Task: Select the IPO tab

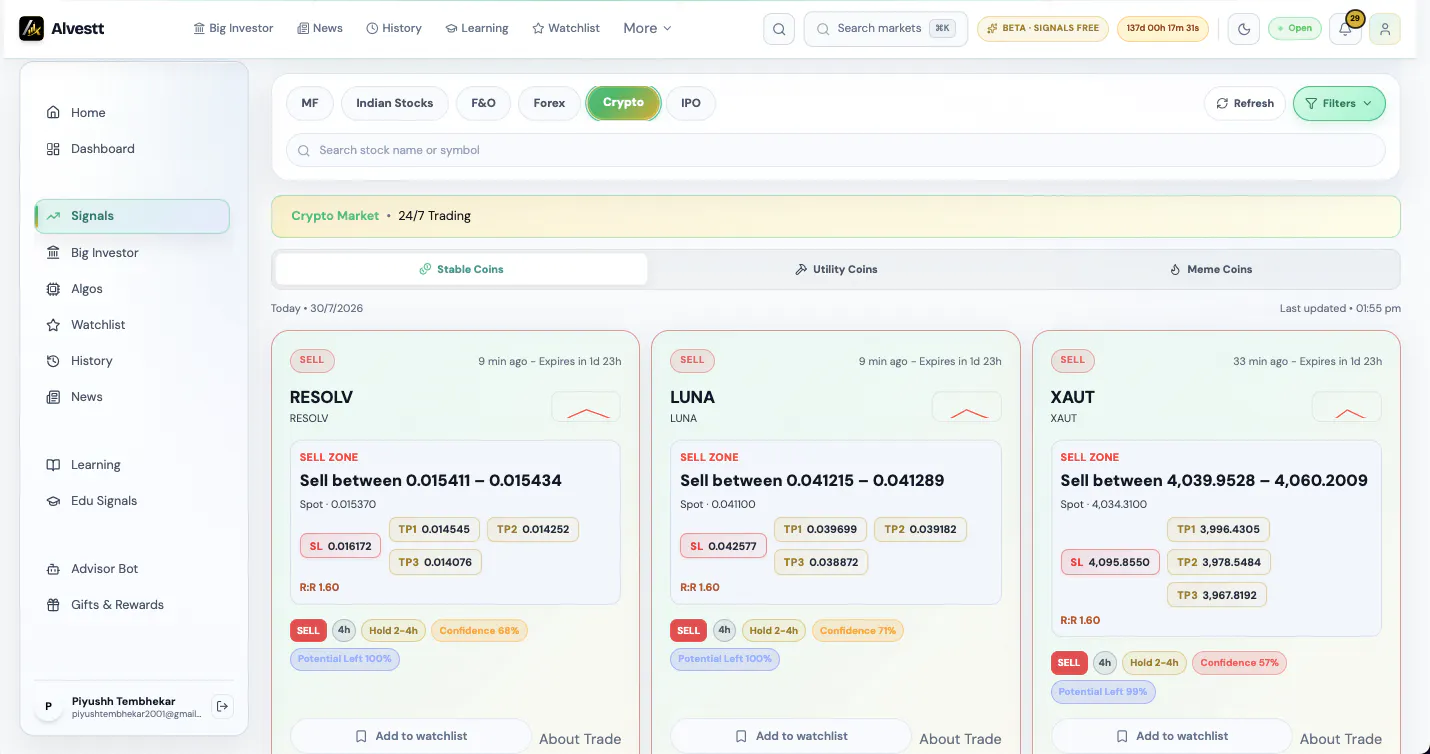Action: coord(691,103)
